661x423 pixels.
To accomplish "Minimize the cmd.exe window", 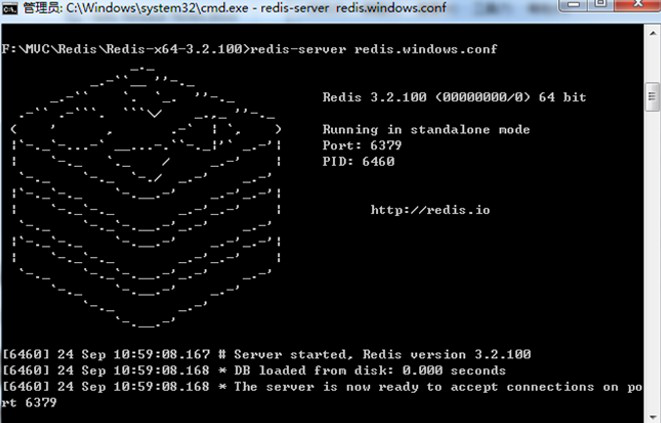I will tap(573, 5).
